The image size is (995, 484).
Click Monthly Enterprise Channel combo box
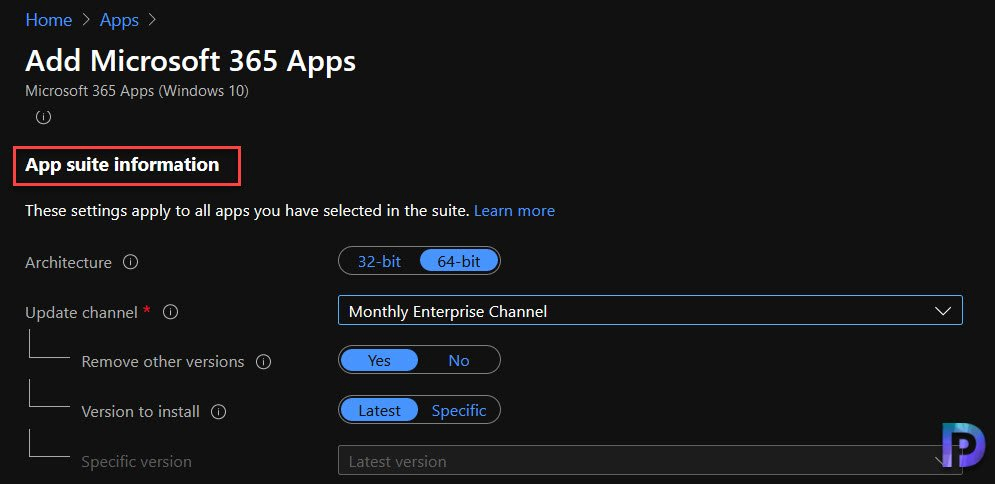click(x=650, y=311)
